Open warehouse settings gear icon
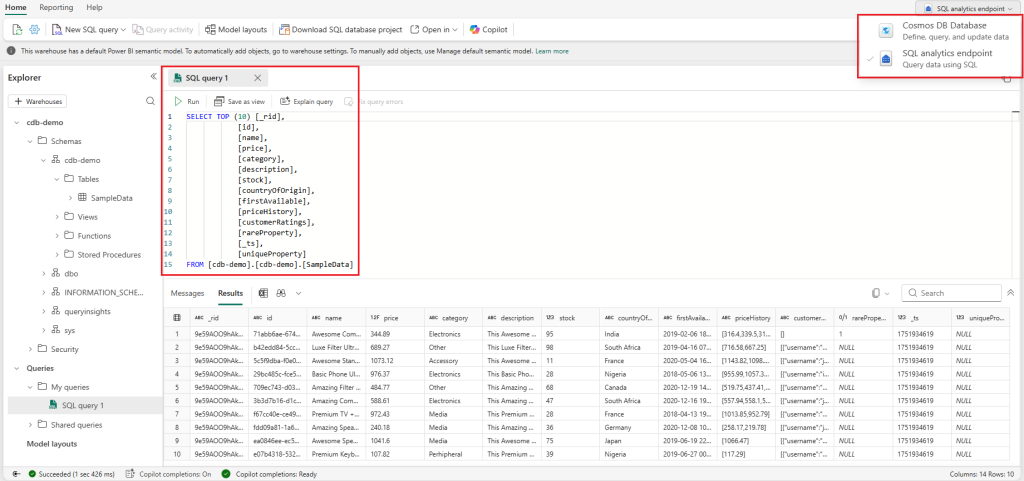This screenshot has height=481, width=1024. pyautogui.click(x=35, y=29)
